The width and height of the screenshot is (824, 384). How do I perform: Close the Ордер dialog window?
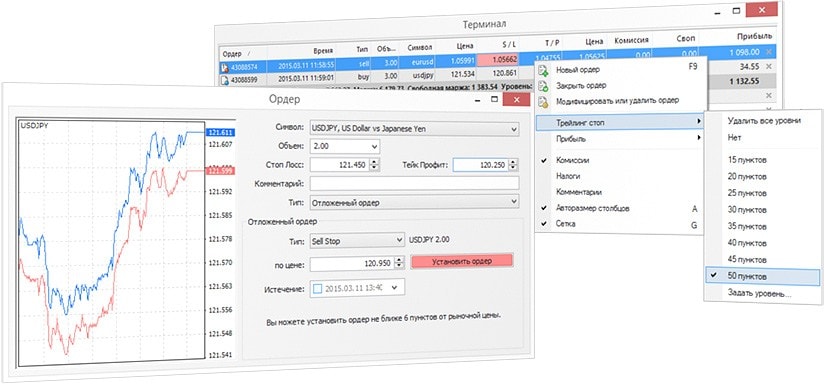point(516,99)
